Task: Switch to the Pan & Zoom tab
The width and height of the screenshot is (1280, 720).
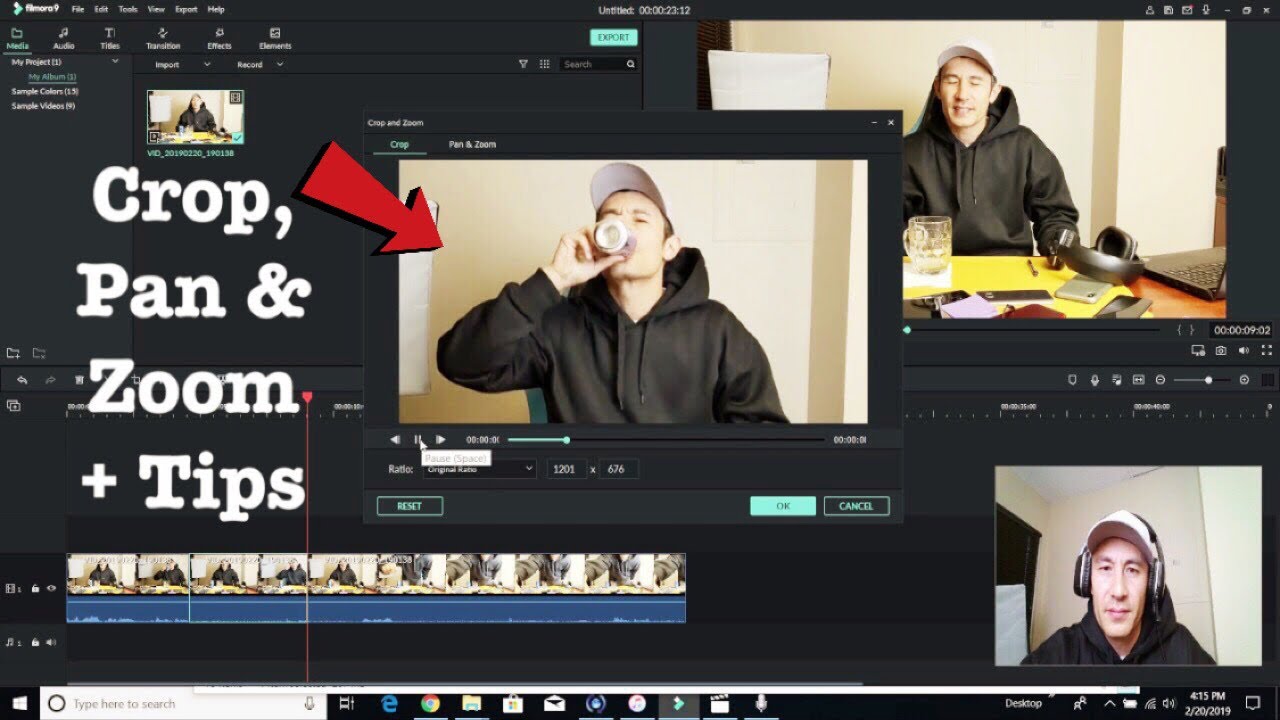Action: (x=472, y=144)
